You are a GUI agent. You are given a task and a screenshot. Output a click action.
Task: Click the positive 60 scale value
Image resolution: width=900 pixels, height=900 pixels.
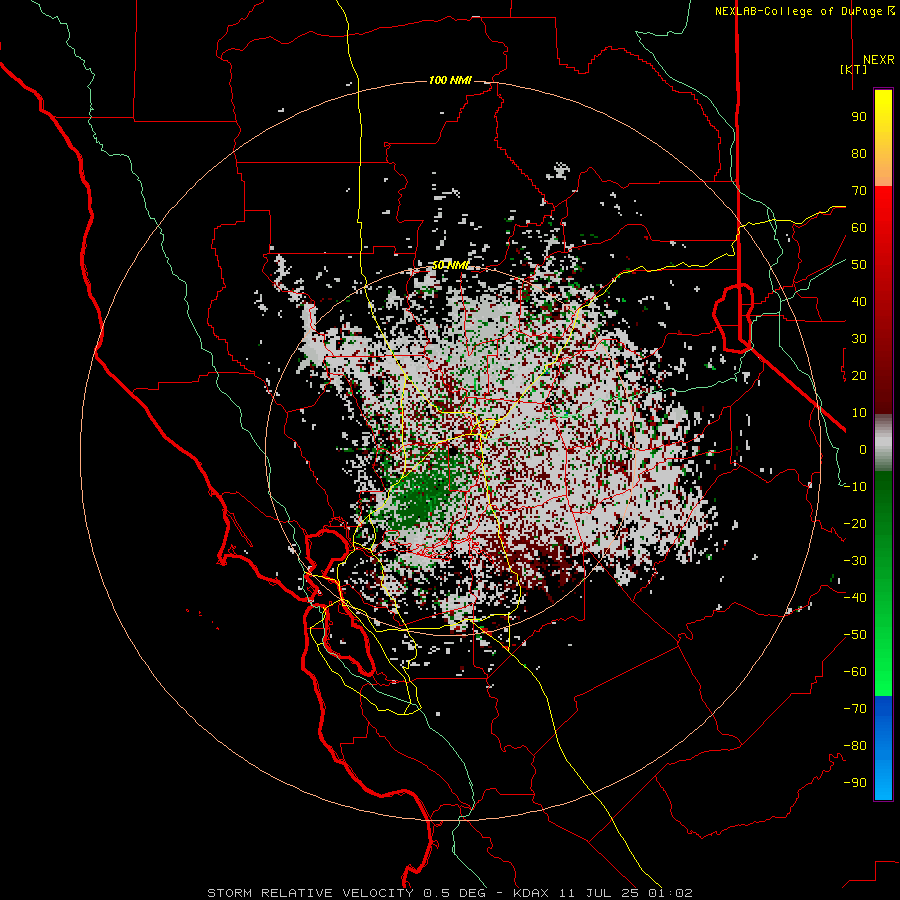click(x=859, y=227)
